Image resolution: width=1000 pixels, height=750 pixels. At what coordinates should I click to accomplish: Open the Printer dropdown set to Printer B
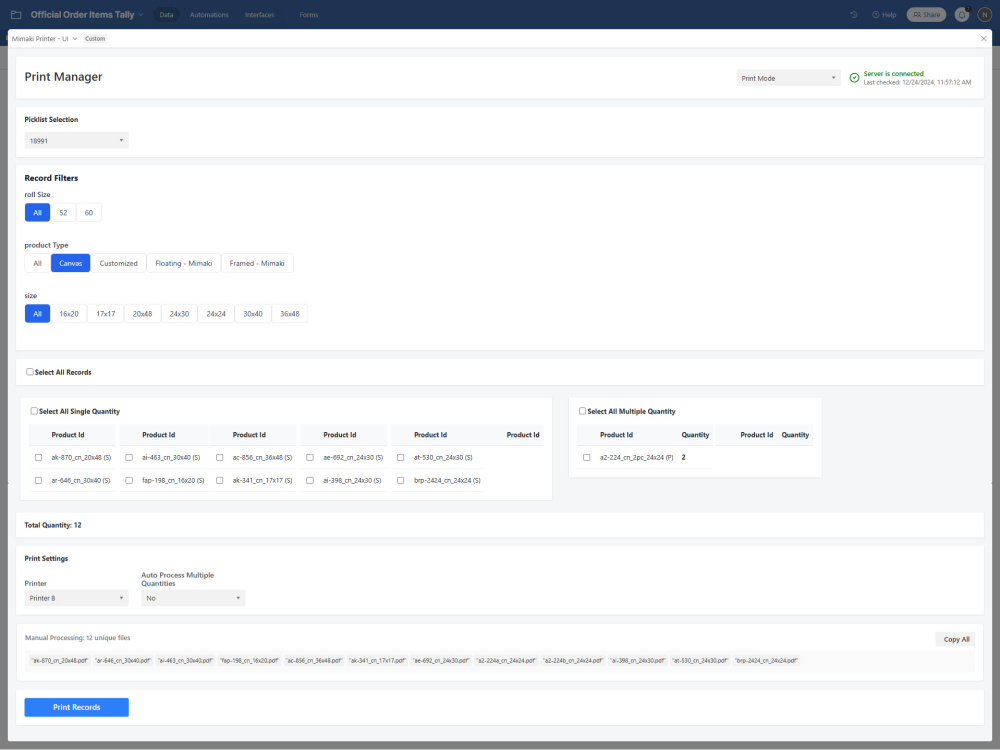77,598
